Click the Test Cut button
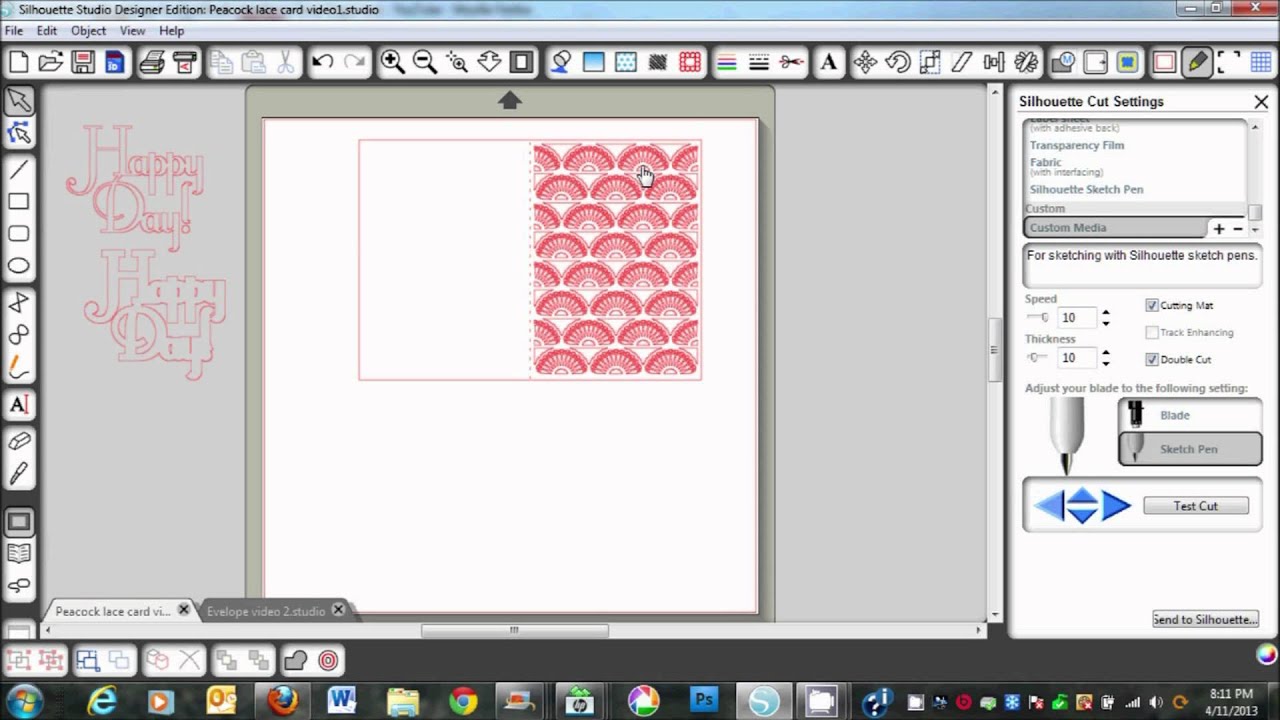This screenshot has height=720, width=1280. [x=1196, y=506]
